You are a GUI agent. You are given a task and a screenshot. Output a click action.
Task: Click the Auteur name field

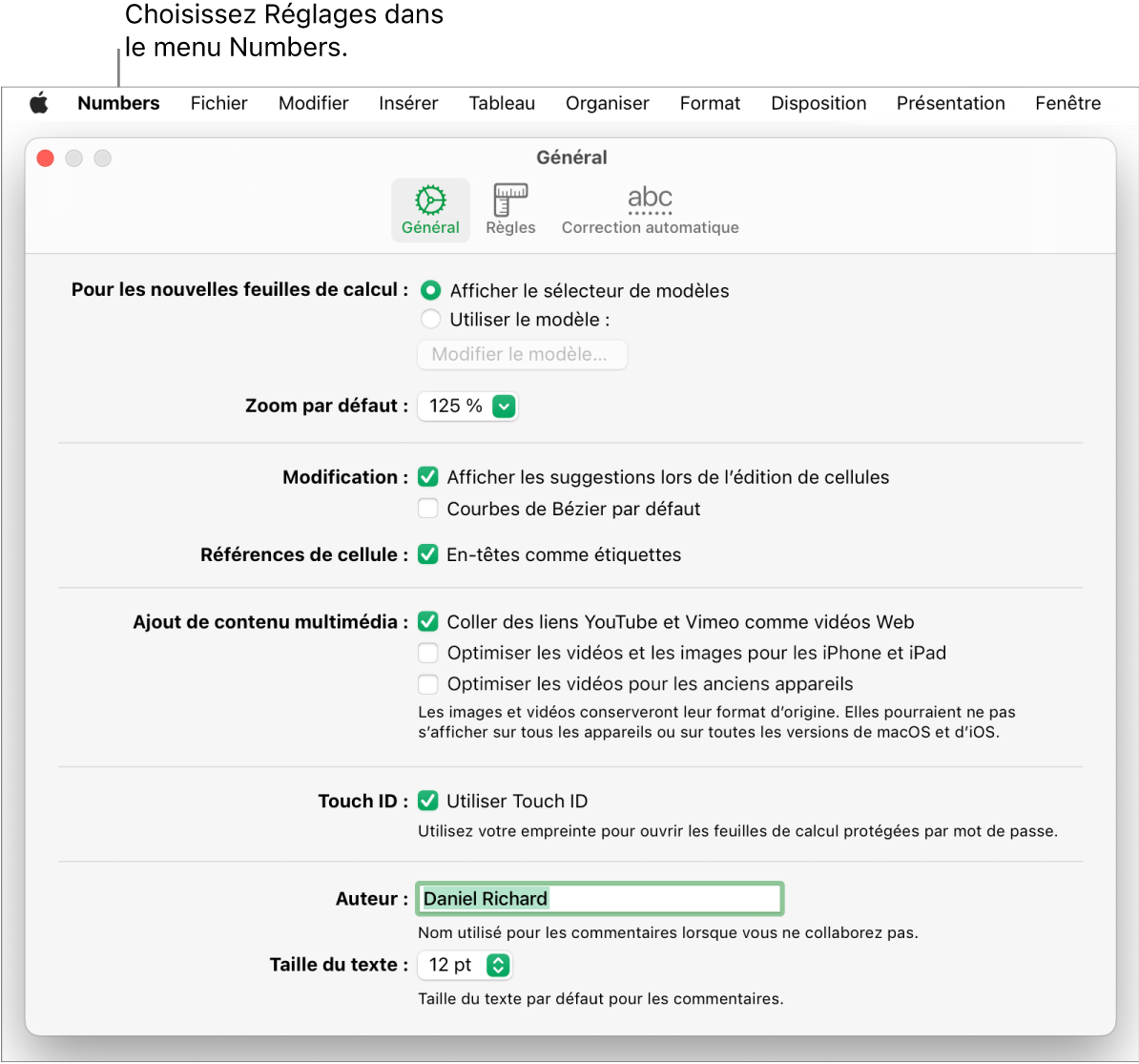(600, 899)
